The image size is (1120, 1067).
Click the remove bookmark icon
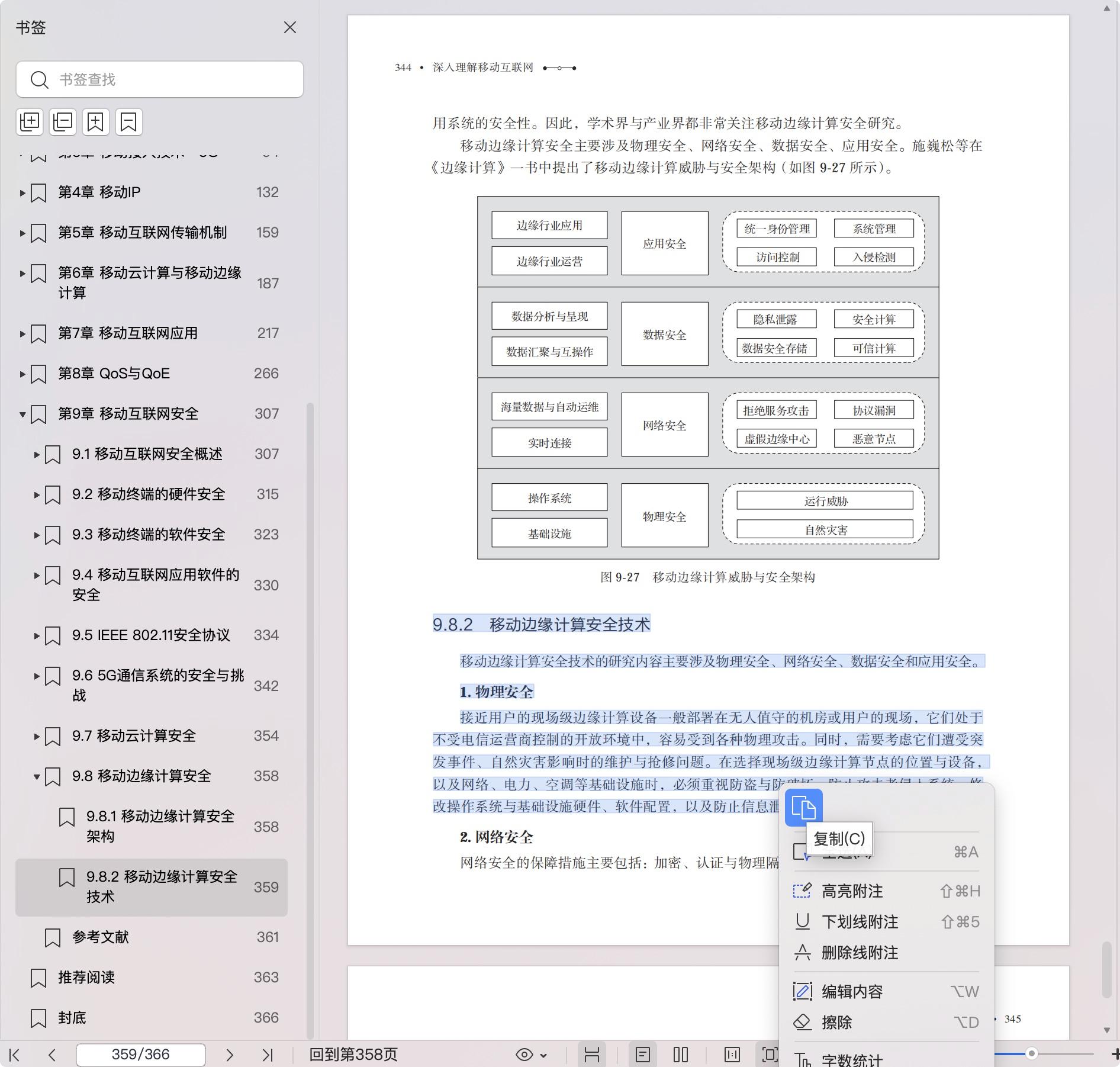[128, 122]
